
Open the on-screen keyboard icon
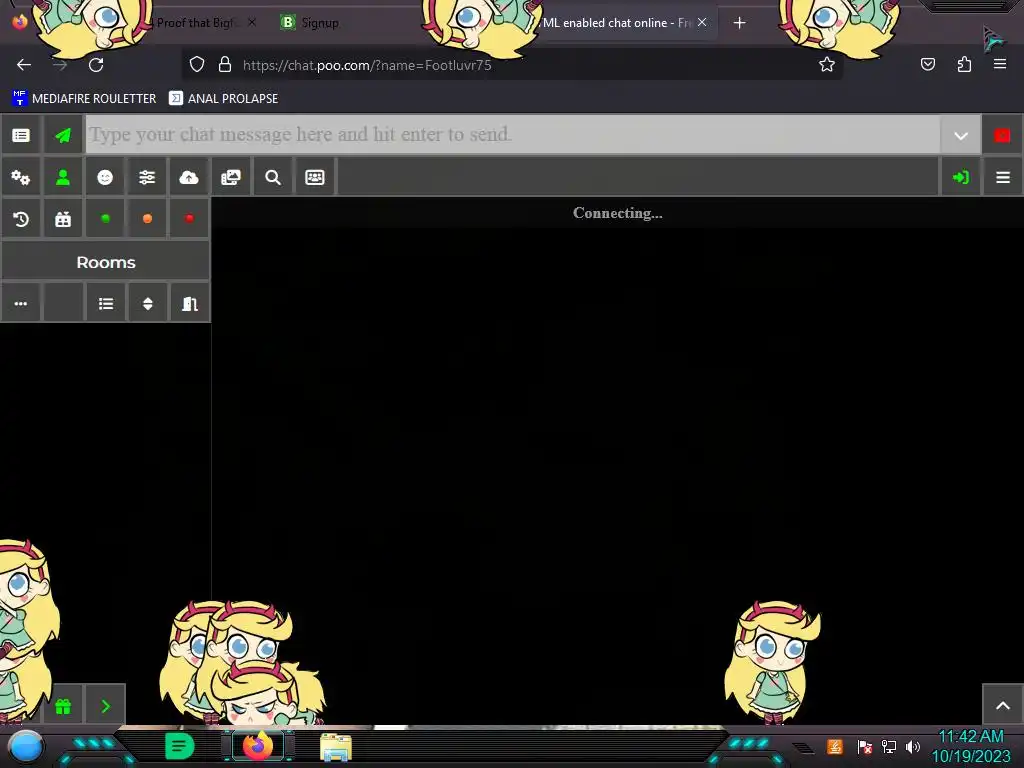pos(315,177)
